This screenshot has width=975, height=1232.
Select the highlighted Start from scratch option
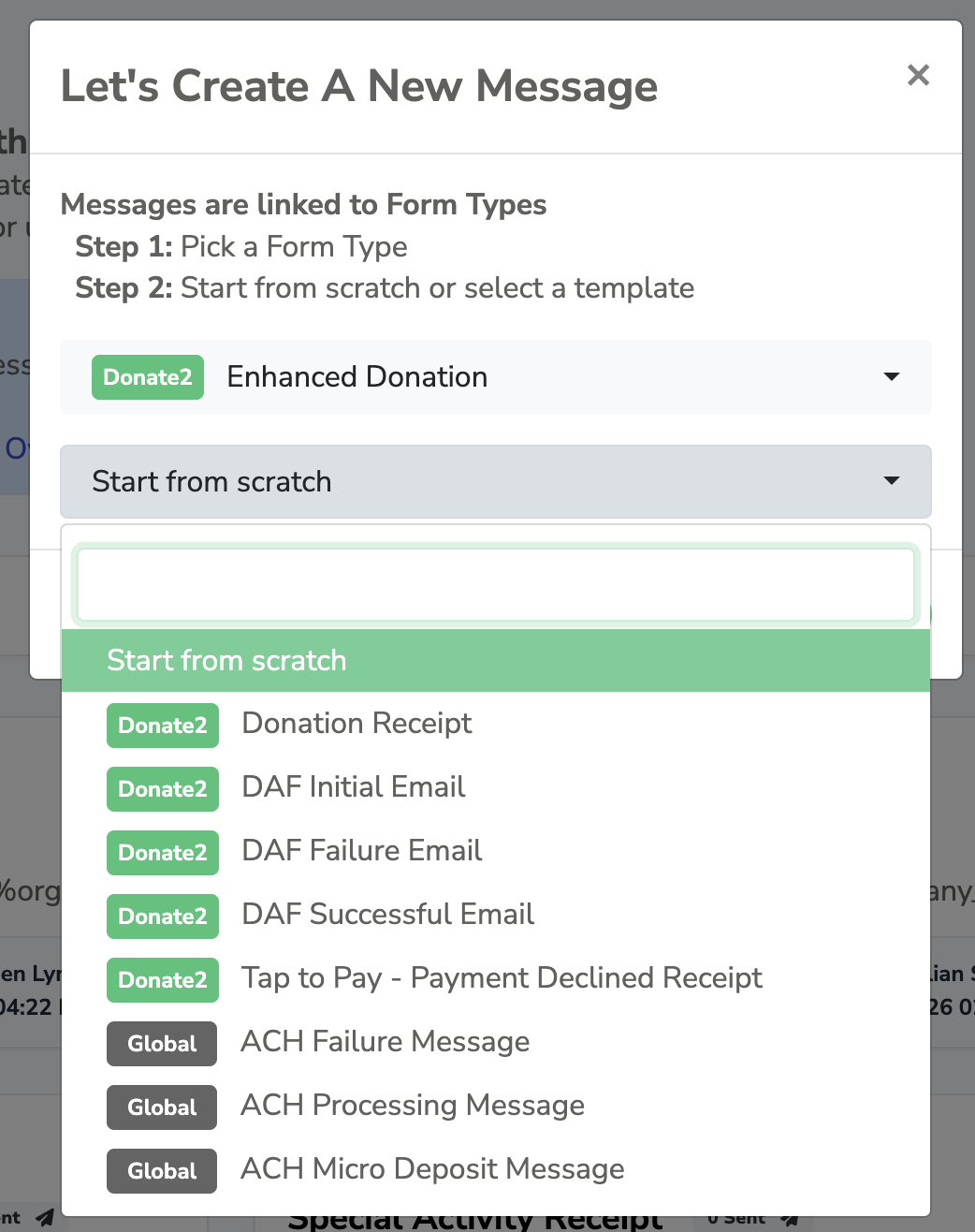[x=496, y=660]
